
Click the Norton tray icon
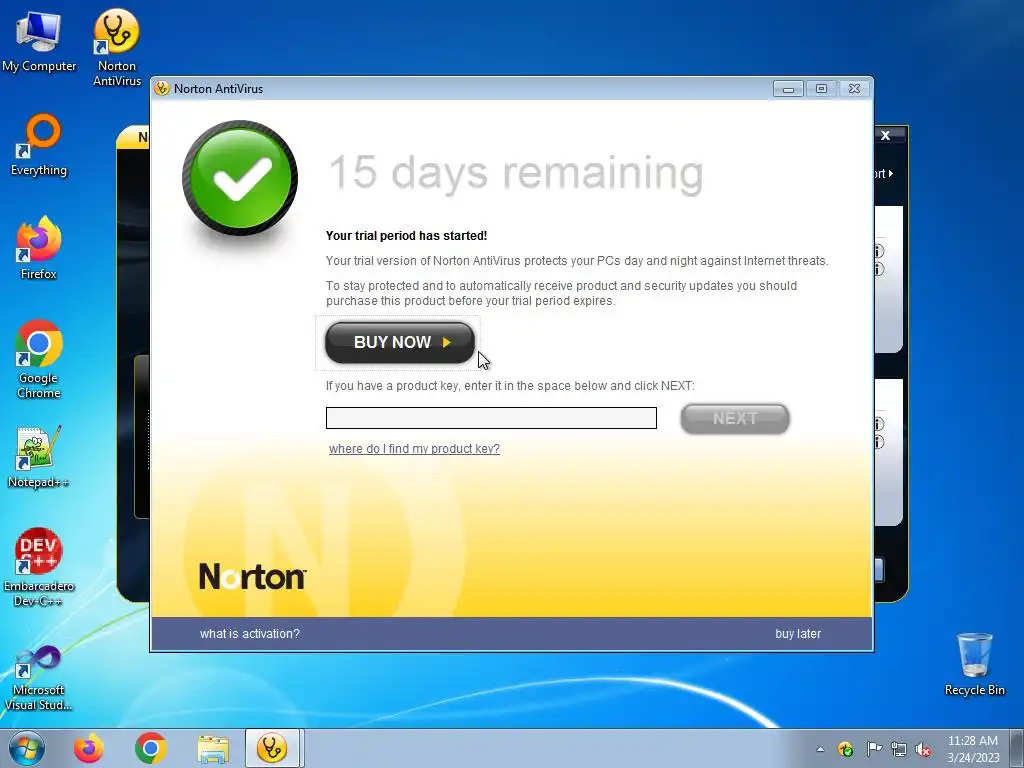(845, 749)
